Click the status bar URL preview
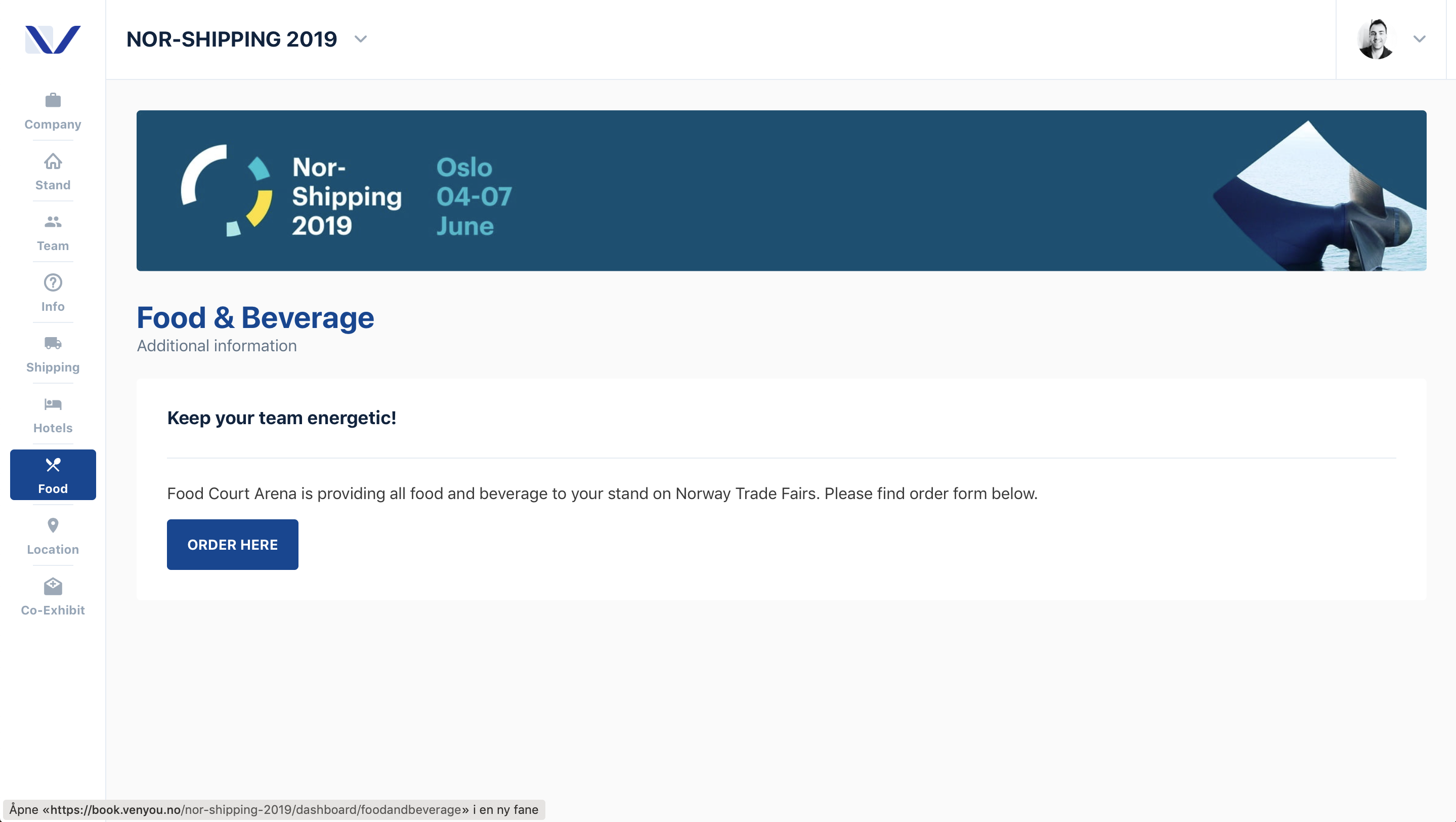The height and width of the screenshot is (822, 1456). [274, 809]
